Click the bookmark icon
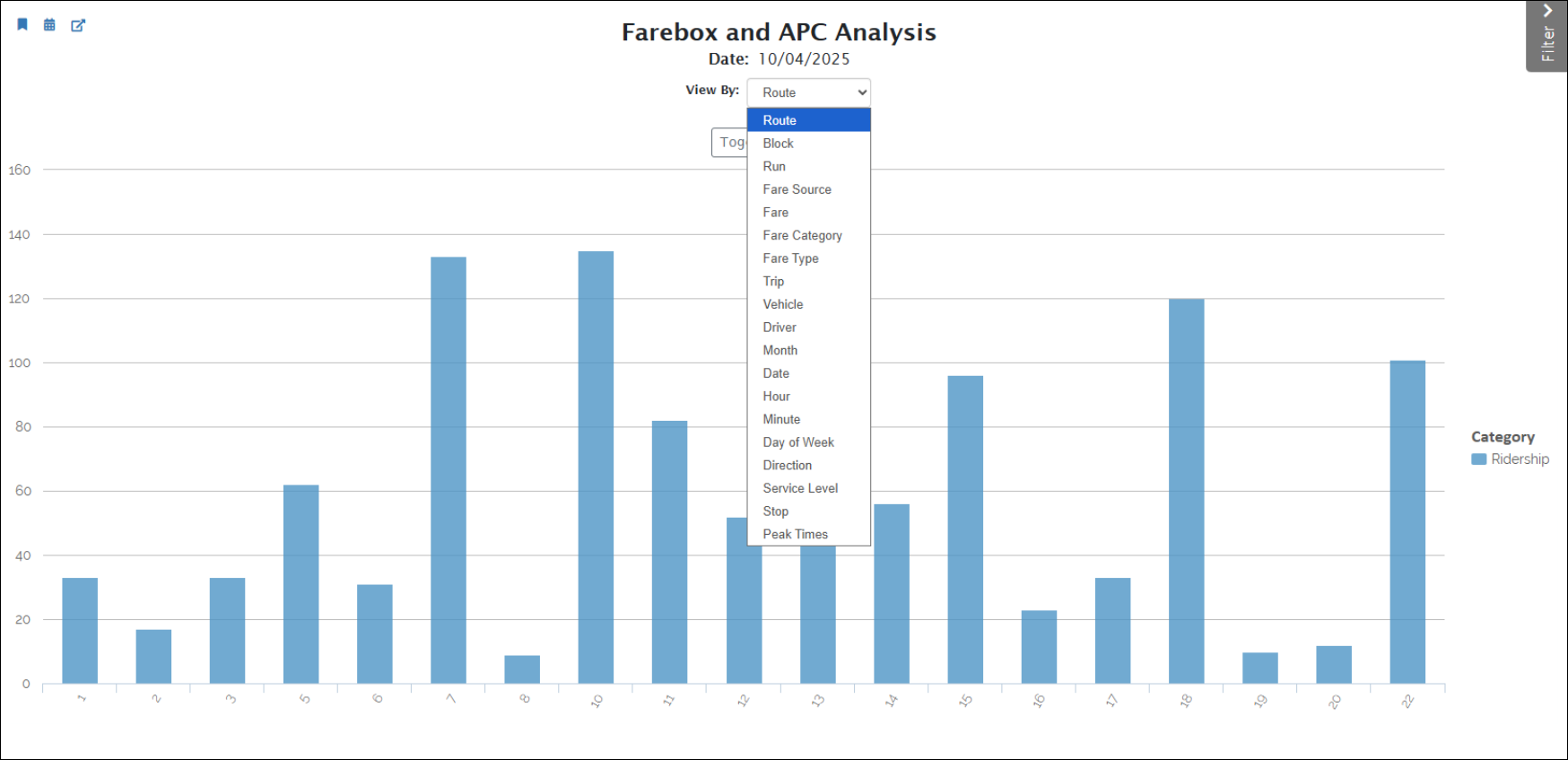Image resolution: width=1568 pixels, height=760 pixels. pyautogui.click(x=22, y=24)
